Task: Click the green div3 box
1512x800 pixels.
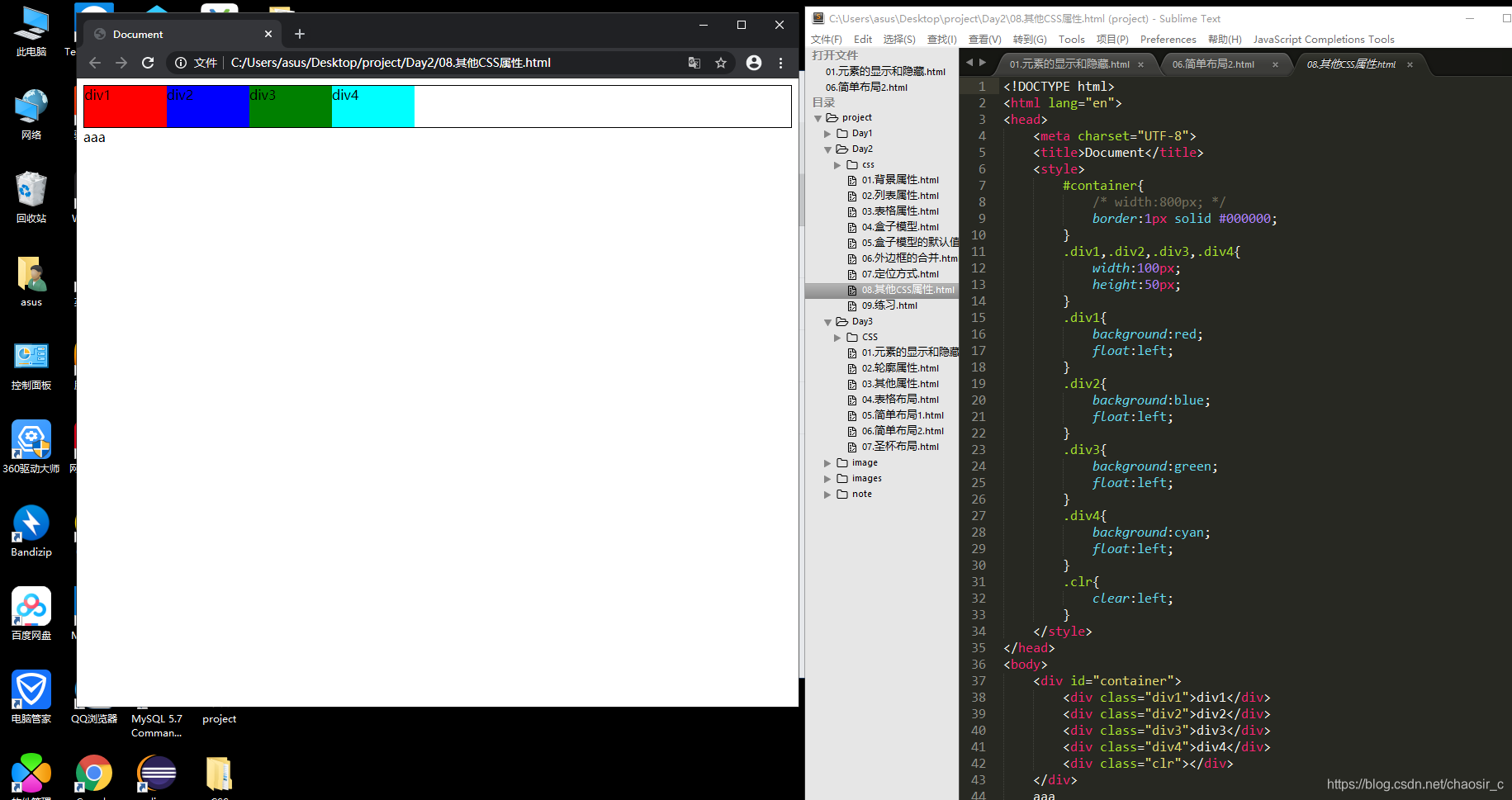Action: click(291, 107)
